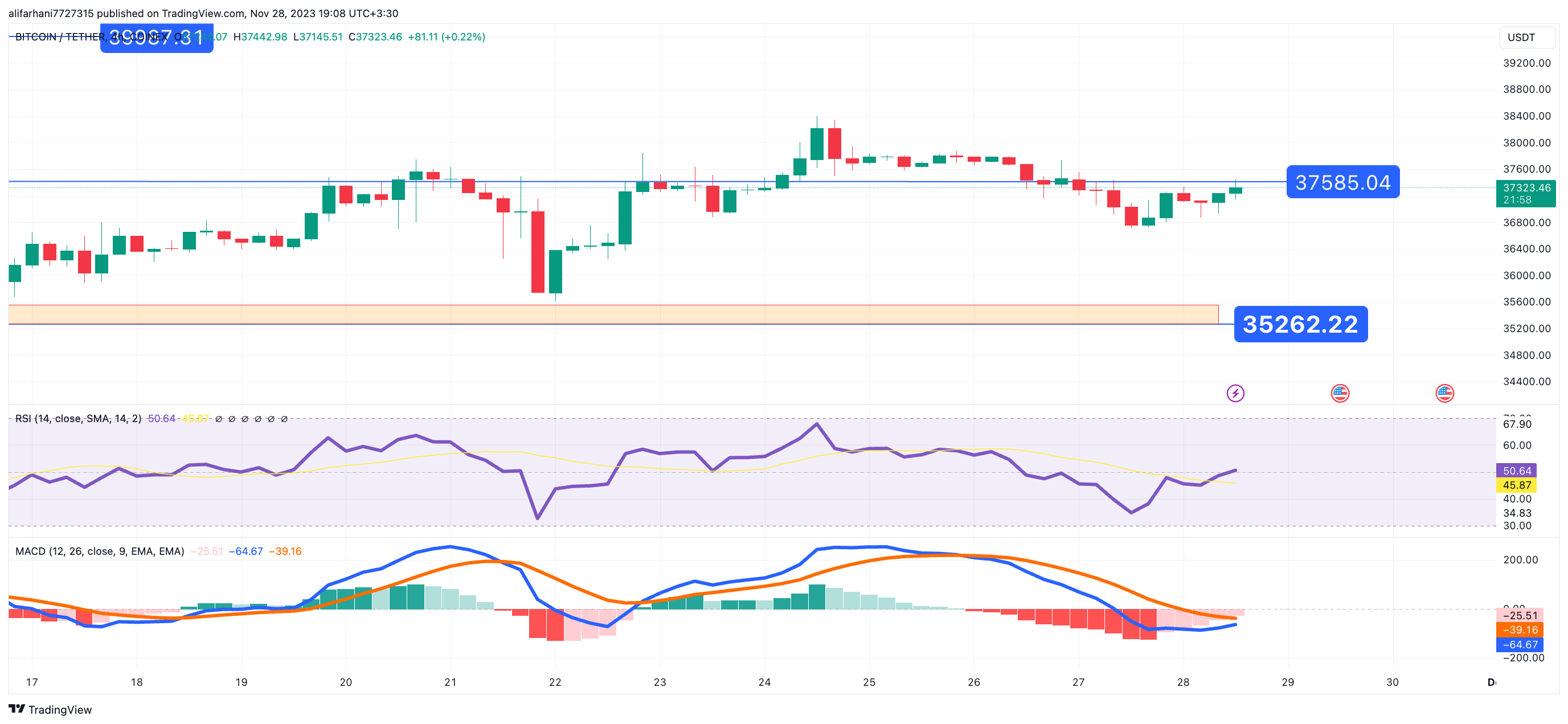The image size is (1568, 724).
Task: Click date 28 on the time axis
Action: pos(1184,682)
